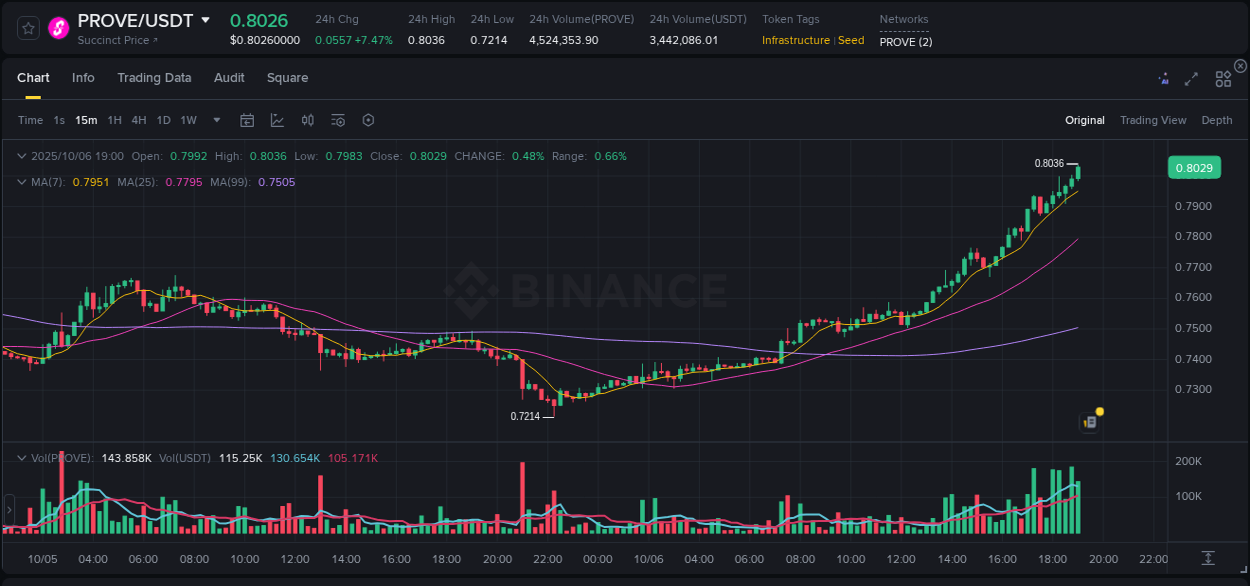The image size is (1250, 586).
Task: Switch to the Trading Data tab
Action: point(154,77)
